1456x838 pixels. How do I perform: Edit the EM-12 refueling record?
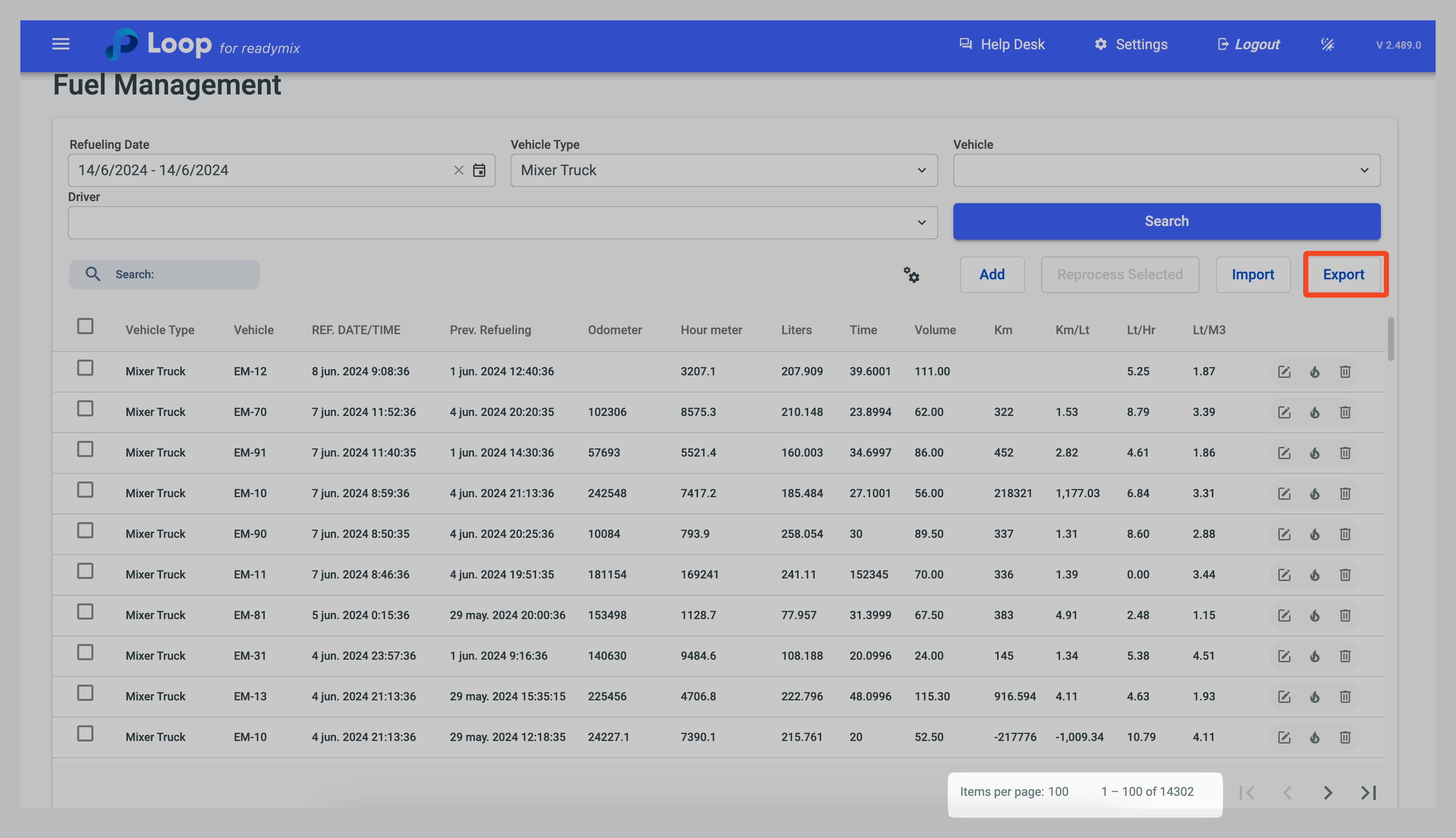pyautogui.click(x=1283, y=372)
